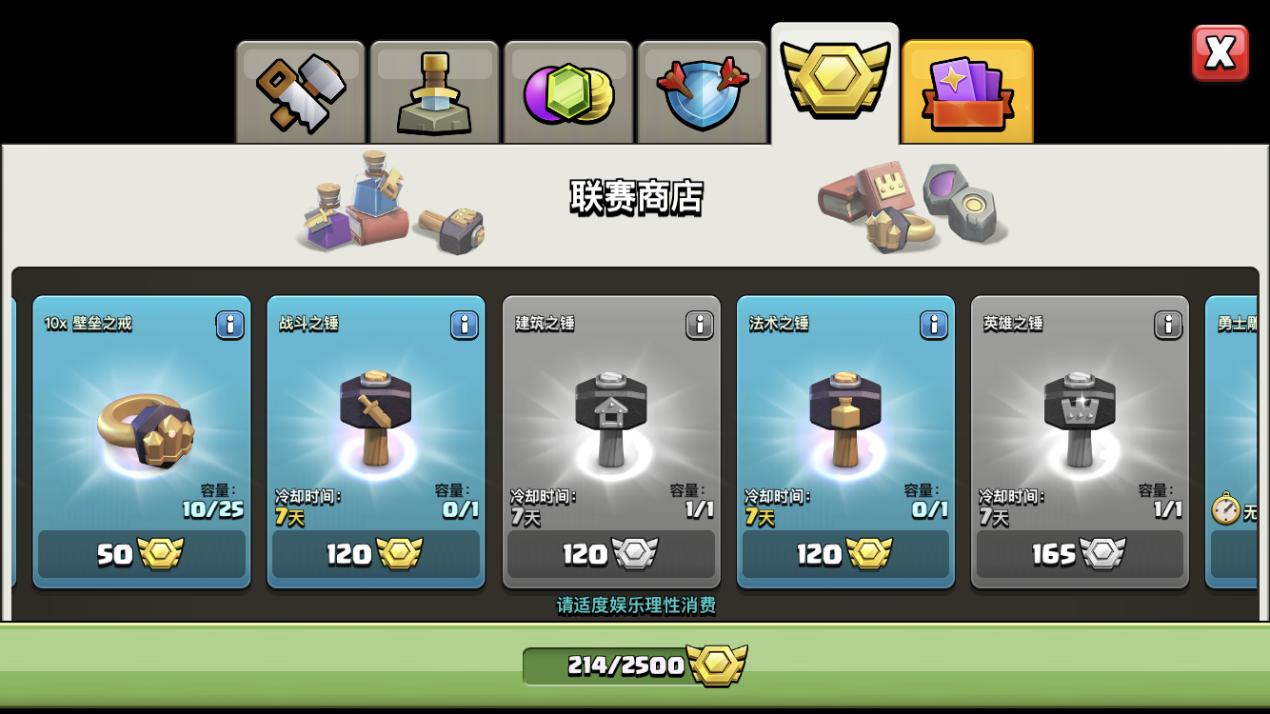Buy 法术之锤 for 120 medals
The height and width of the screenshot is (714, 1270).
(846, 554)
